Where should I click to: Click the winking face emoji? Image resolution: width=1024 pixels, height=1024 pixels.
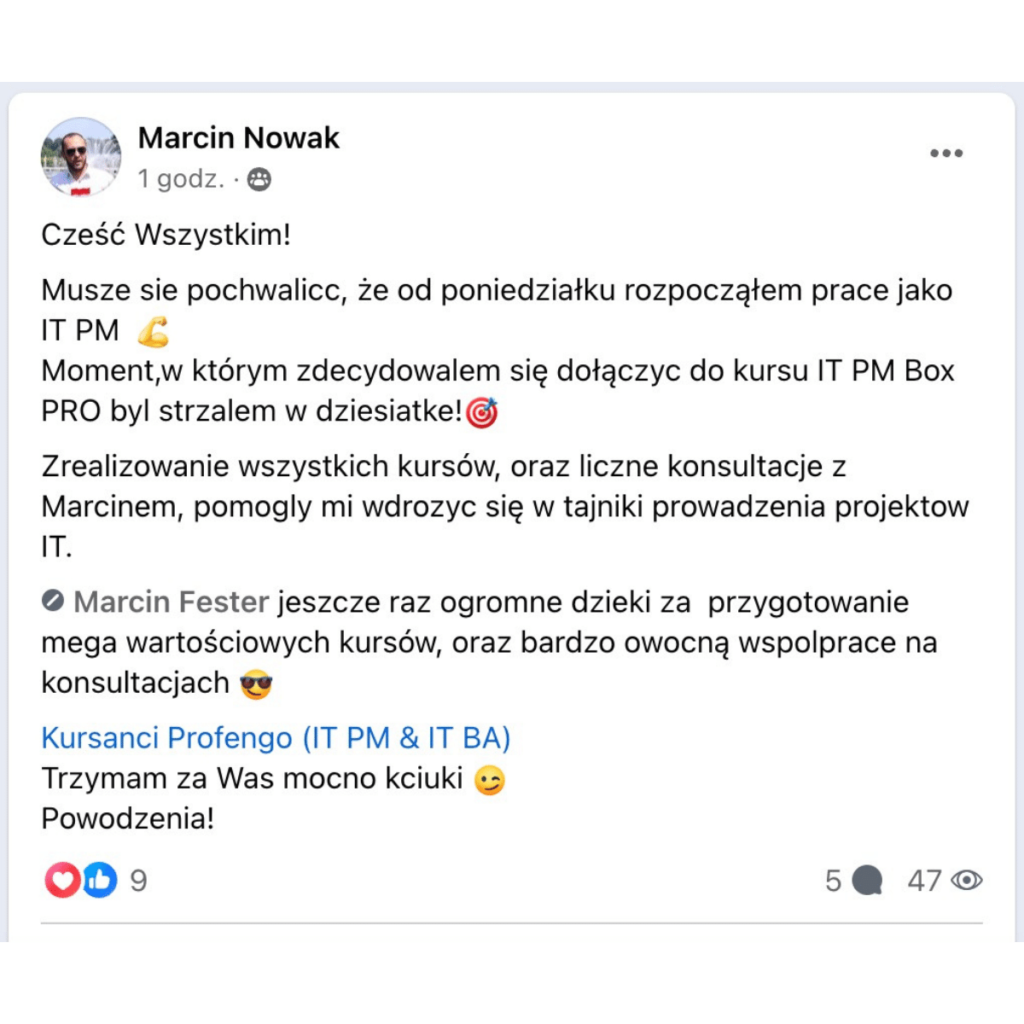tap(489, 780)
